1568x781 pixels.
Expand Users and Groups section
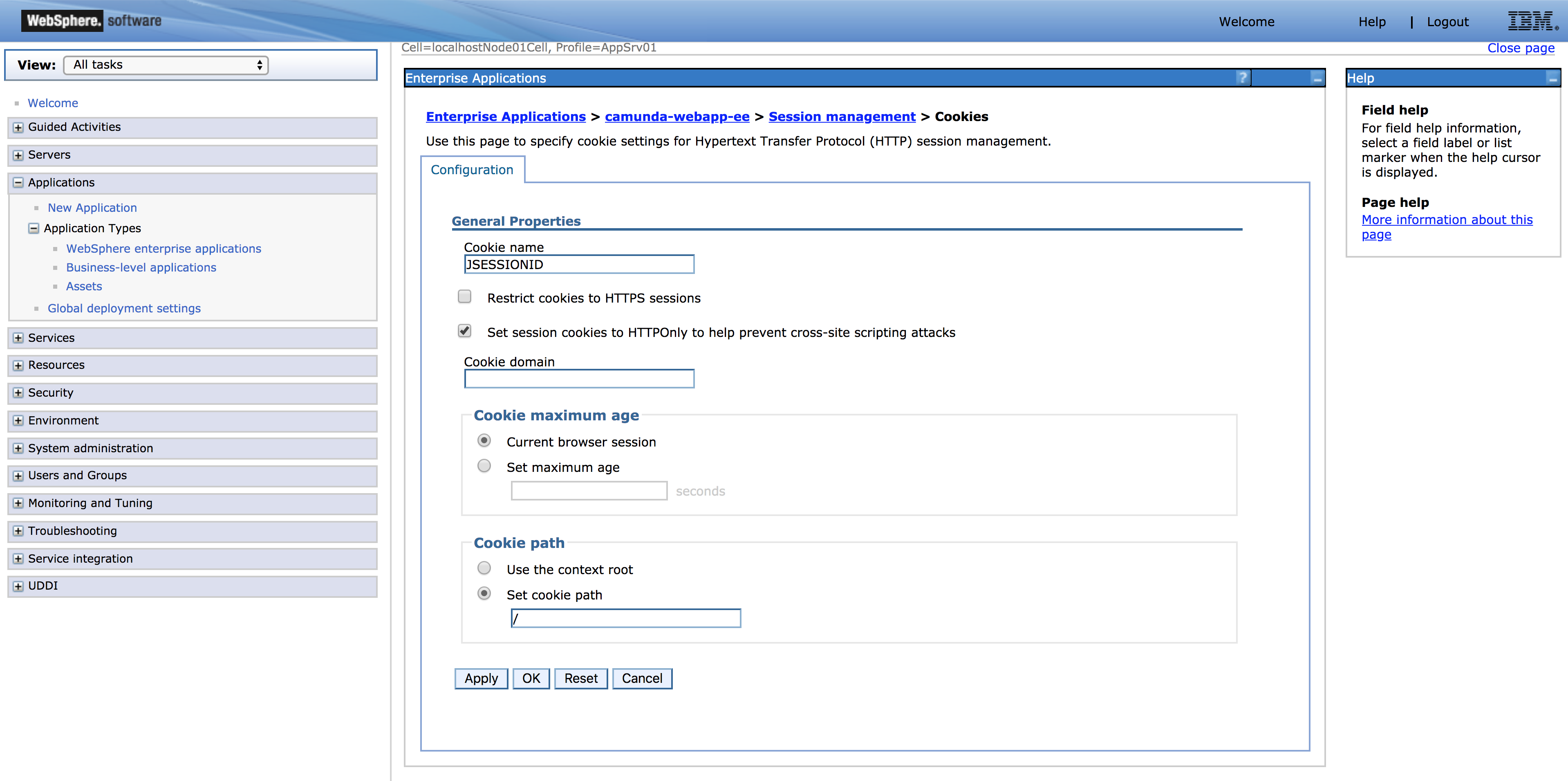pyautogui.click(x=18, y=476)
